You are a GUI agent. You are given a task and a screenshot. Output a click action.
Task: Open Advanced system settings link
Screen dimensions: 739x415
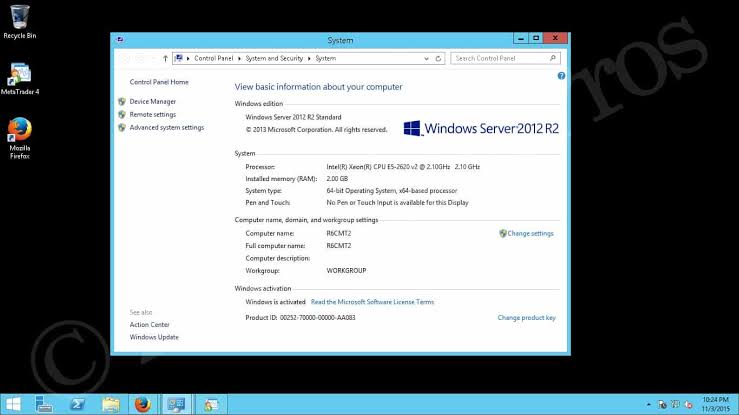pyautogui.click(x=167, y=128)
